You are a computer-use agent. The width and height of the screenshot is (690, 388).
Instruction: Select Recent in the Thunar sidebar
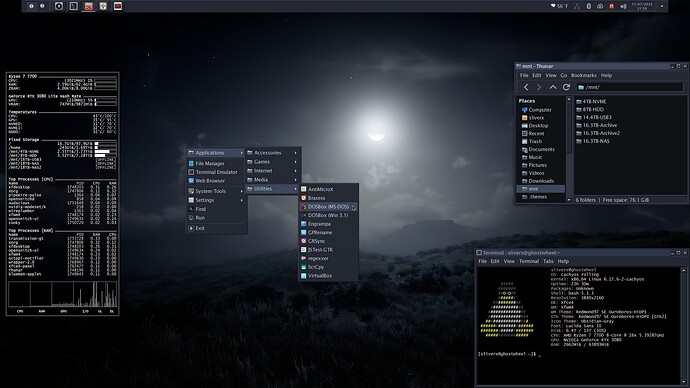[x=541, y=134]
